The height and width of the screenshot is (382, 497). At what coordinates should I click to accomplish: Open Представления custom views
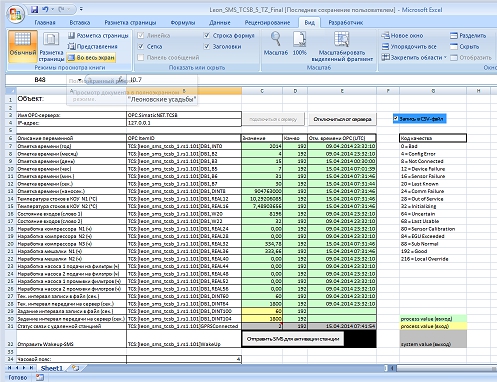point(93,47)
